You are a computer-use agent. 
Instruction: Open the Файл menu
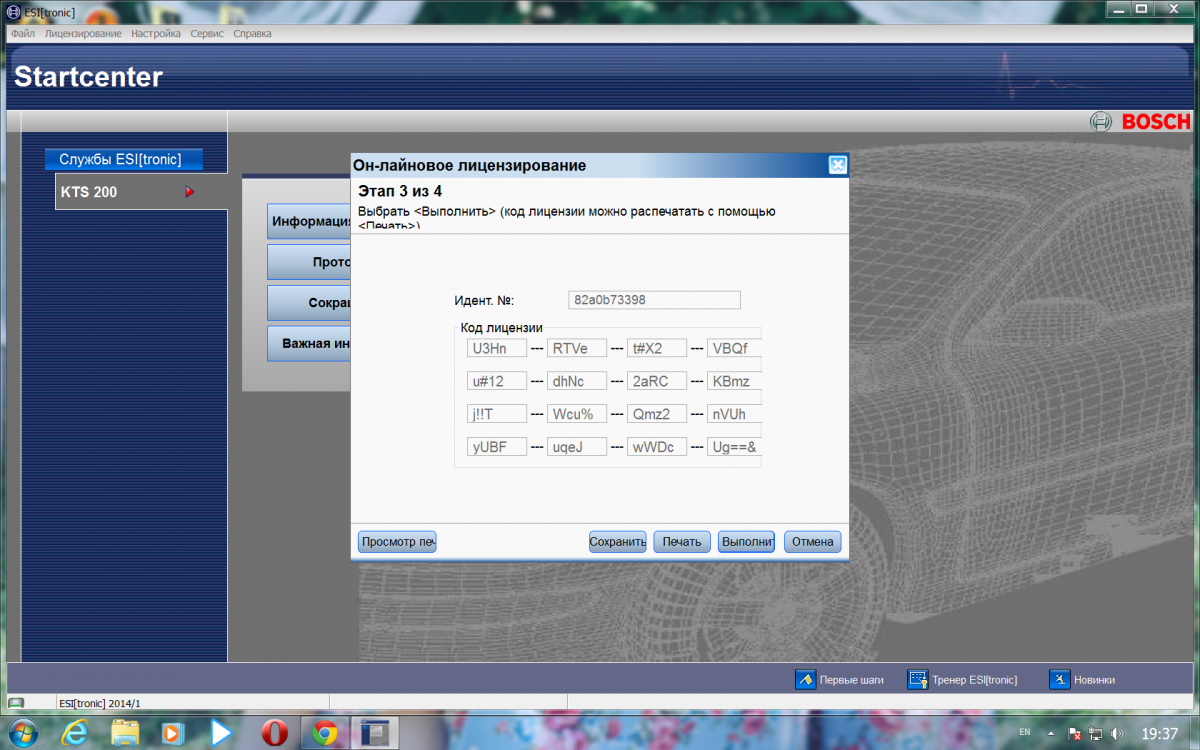(x=23, y=34)
